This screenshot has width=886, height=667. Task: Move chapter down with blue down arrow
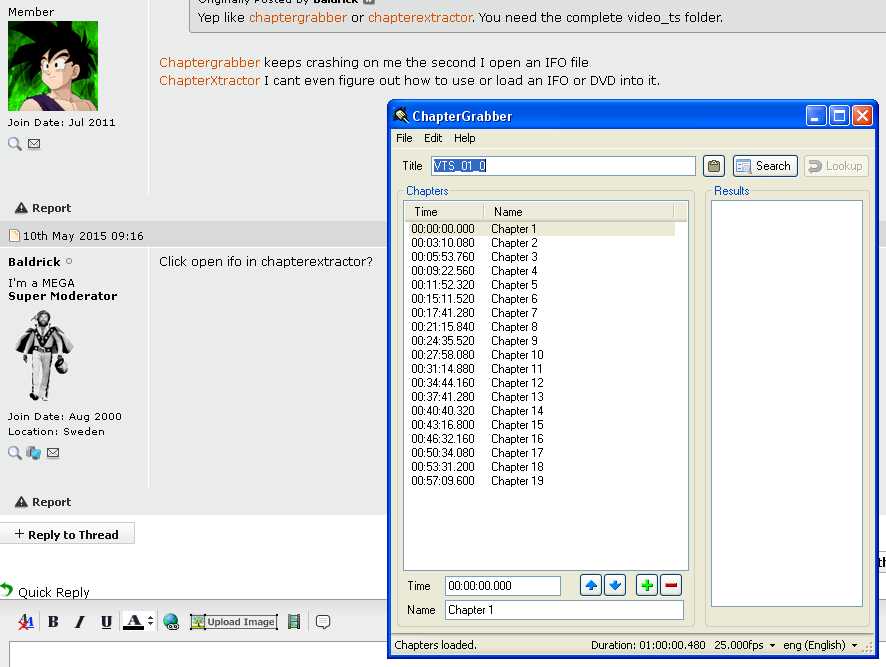coord(615,585)
